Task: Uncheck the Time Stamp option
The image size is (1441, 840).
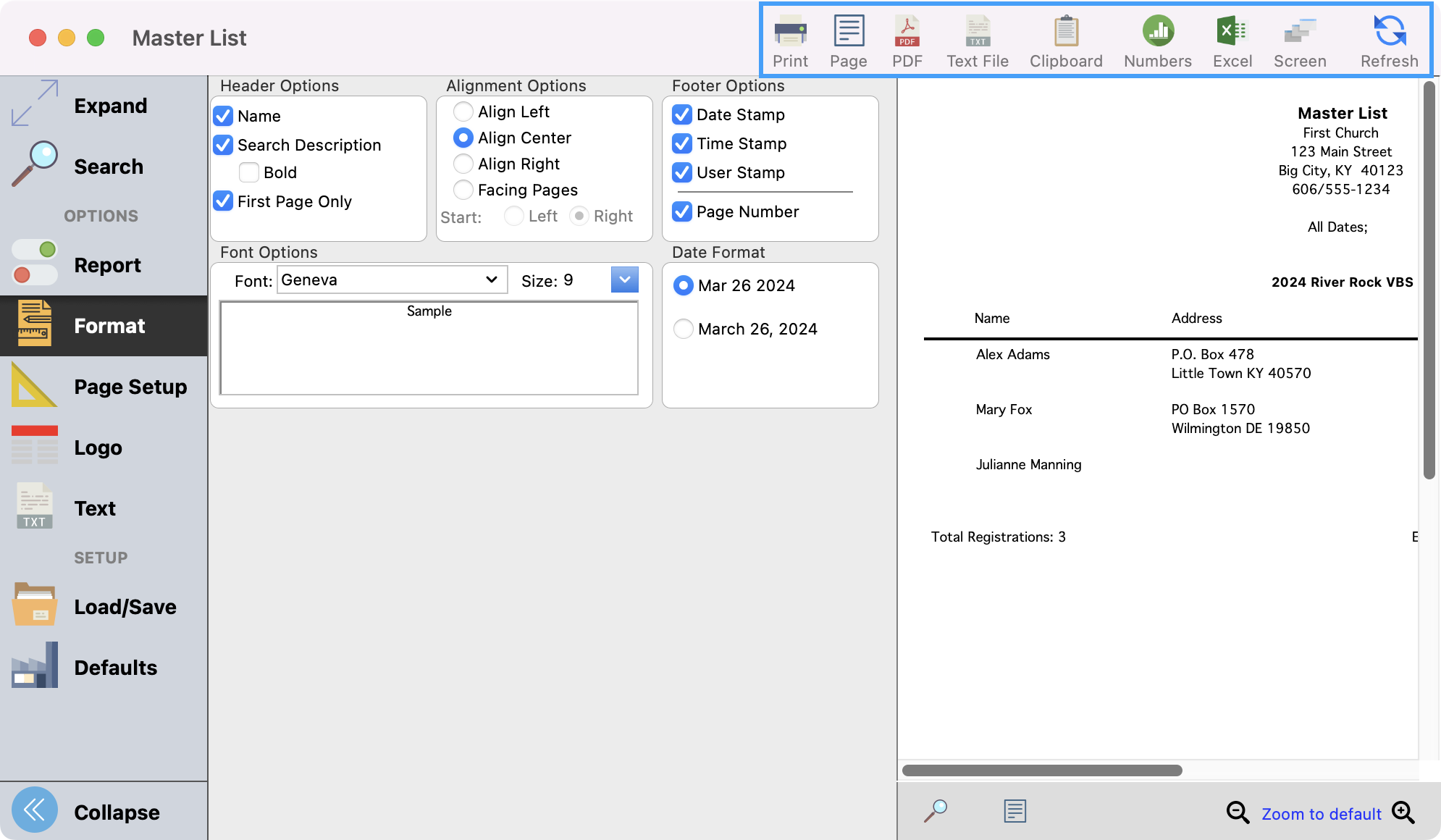Action: 682,143
